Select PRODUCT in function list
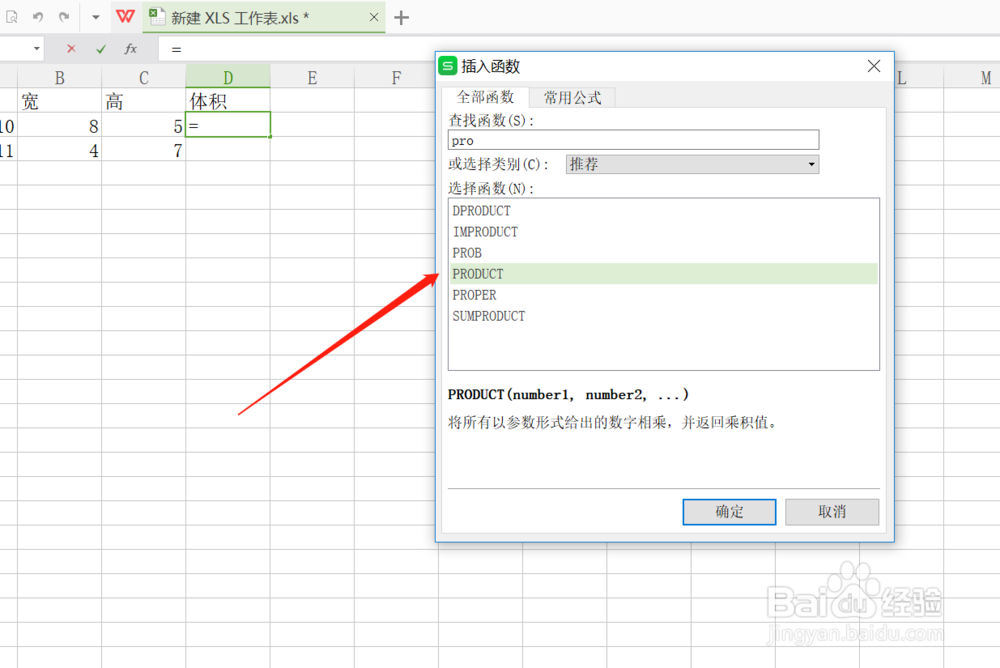Viewport: 1000px width, 668px height. 663,274
